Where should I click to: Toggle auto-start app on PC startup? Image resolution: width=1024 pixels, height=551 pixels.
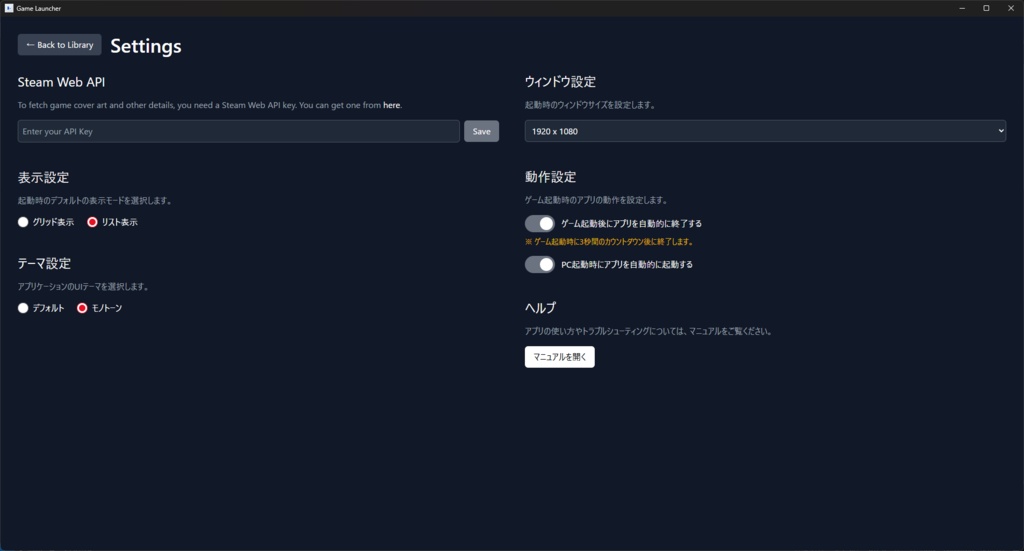pyautogui.click(x=539, y=264)
